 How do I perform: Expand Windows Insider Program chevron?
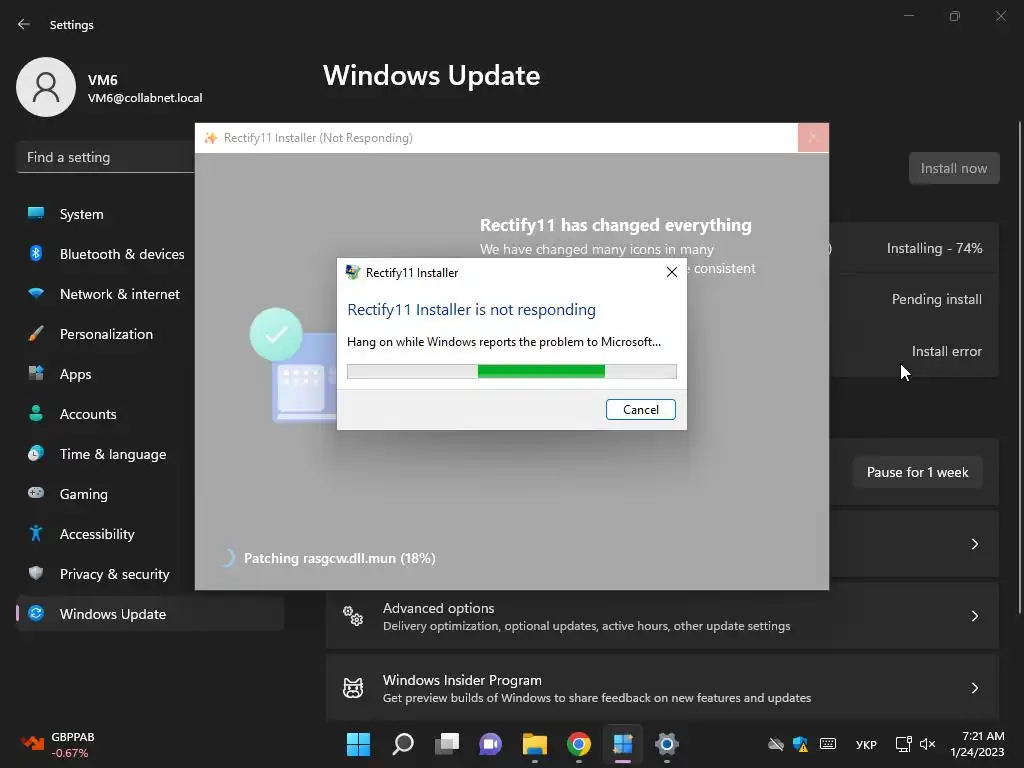pyautogui.click(x=974, y=688)
